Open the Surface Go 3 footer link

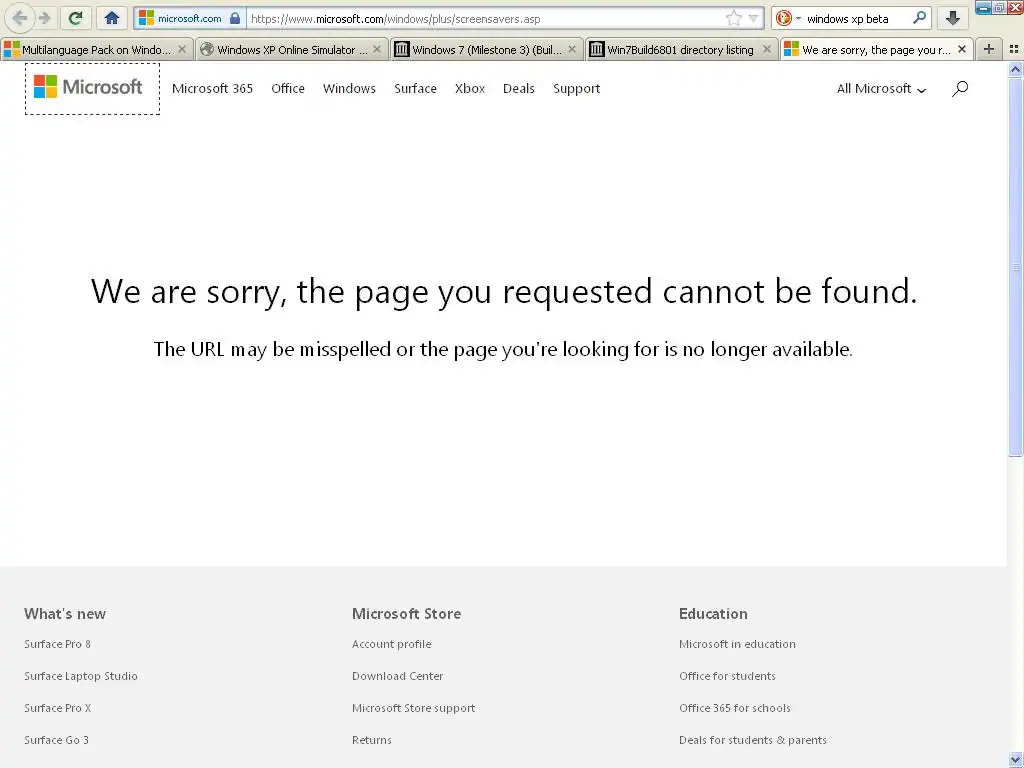pos(56,740)
